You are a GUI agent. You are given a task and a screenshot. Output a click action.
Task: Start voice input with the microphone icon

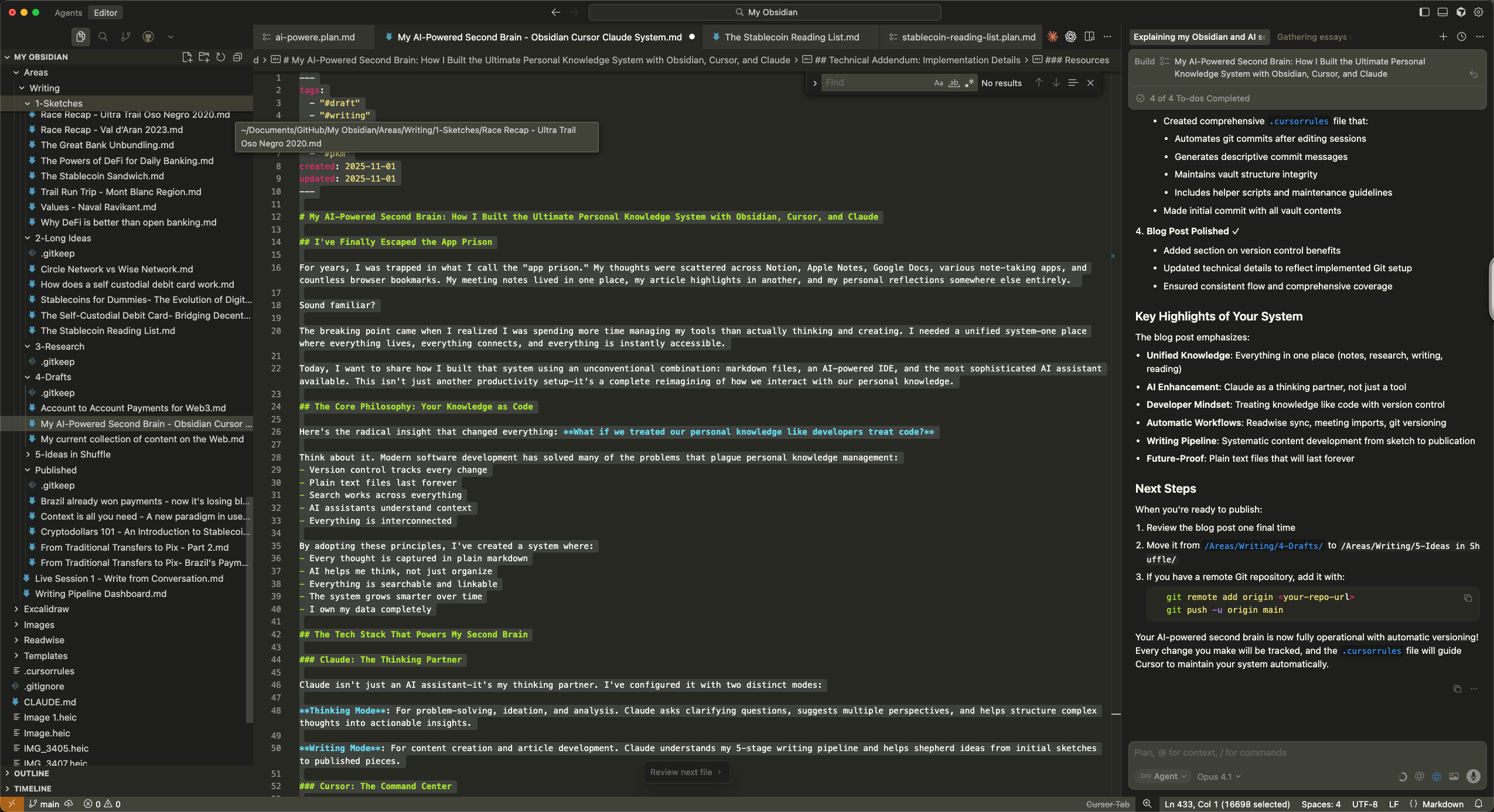[x=1473, y=776]
